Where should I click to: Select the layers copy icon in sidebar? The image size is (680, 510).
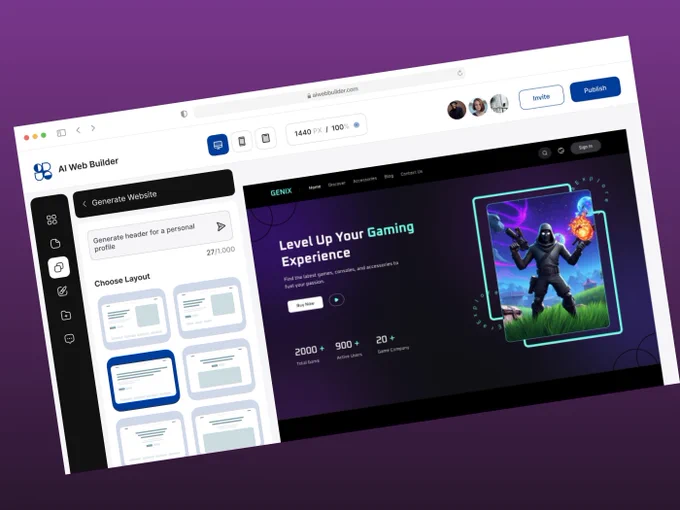[x=59, y=267]
